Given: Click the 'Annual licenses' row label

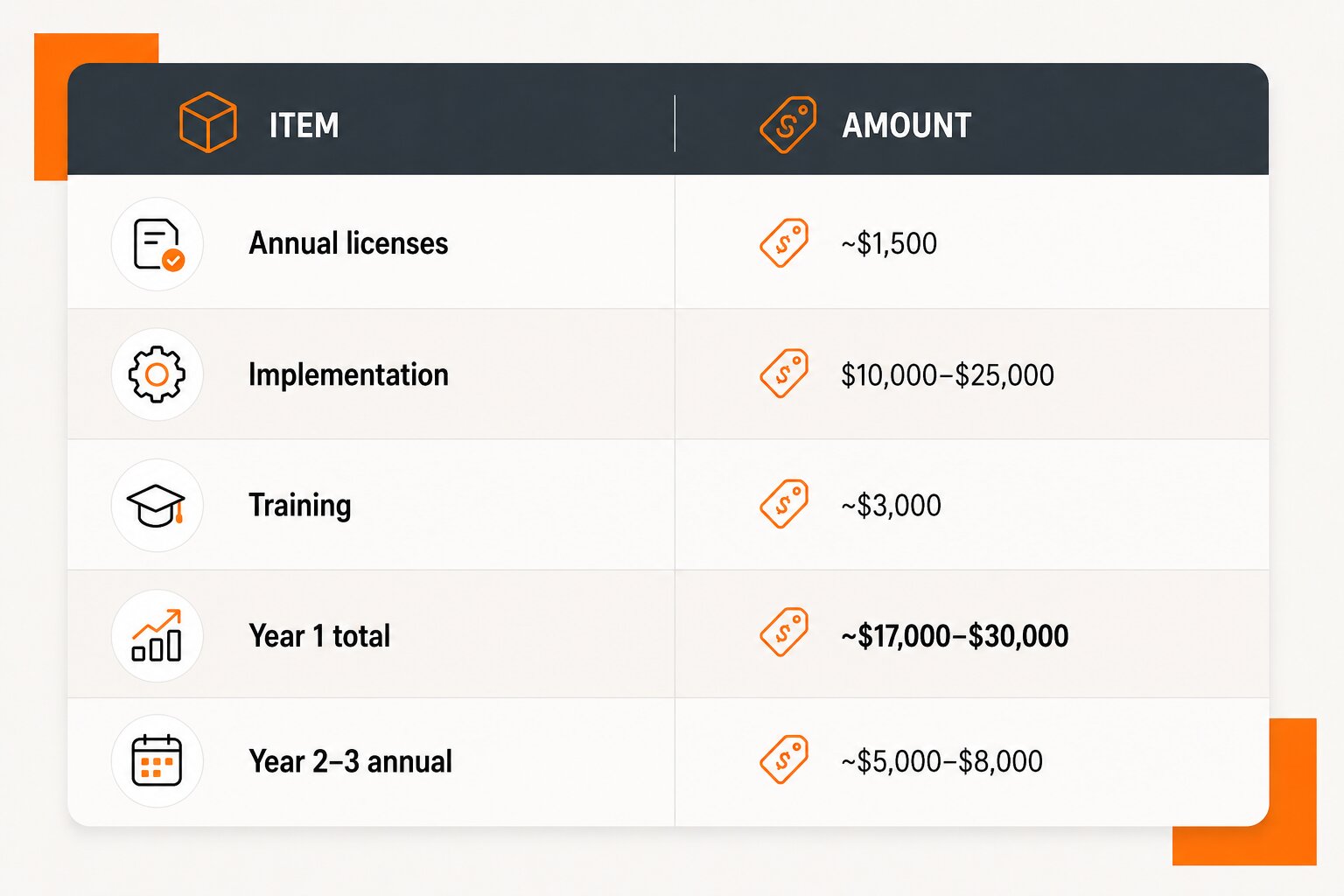Looking at the screenshot, I should click(x=348, y=243).
